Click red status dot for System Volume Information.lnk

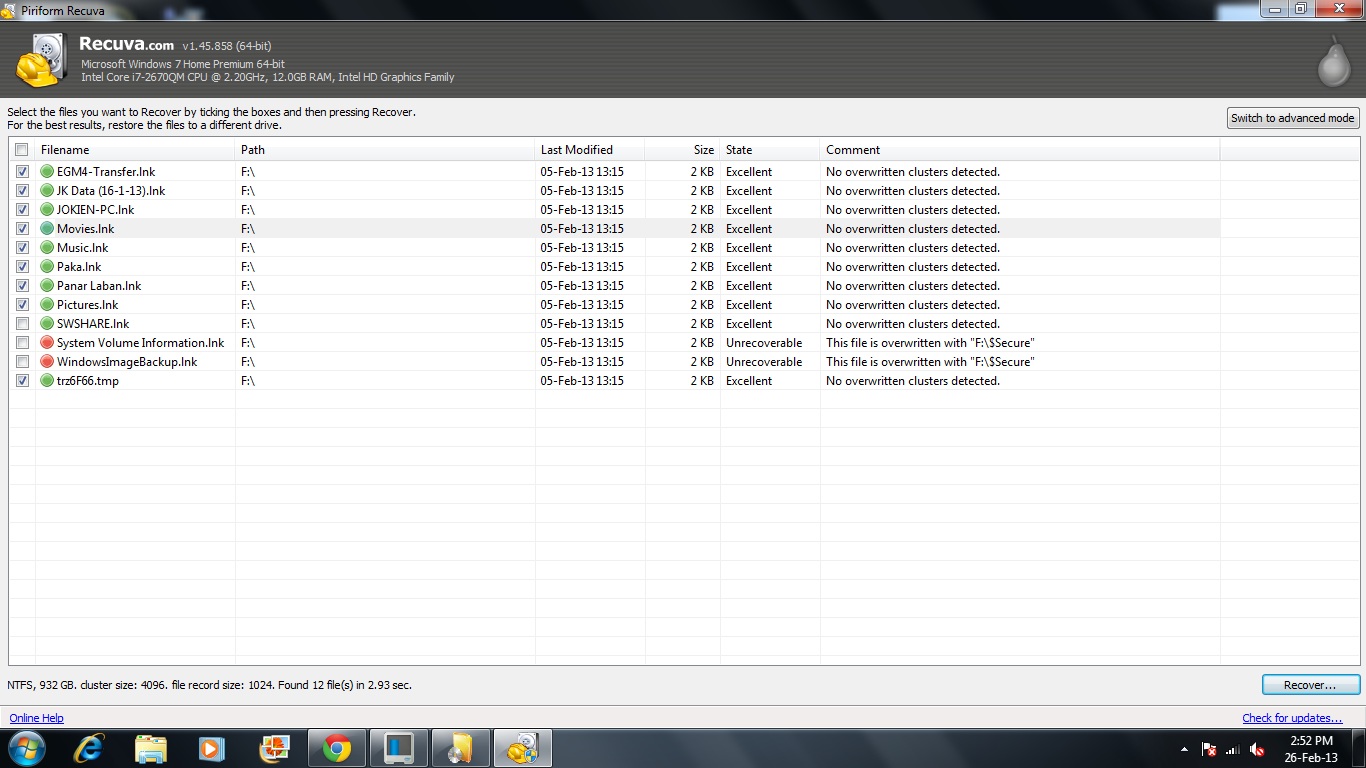pyautogui.click(x=47, y=343)
